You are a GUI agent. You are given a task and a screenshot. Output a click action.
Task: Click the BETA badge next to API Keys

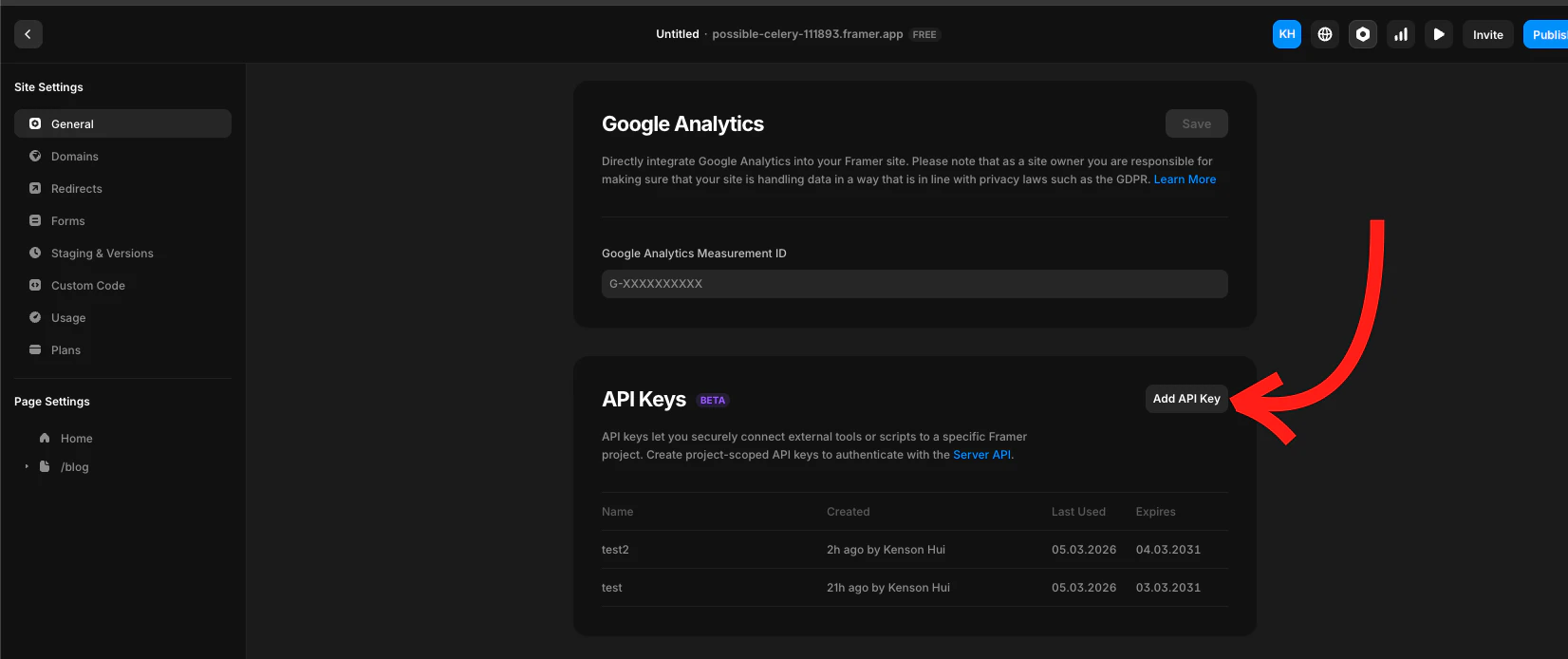[713, 401]
